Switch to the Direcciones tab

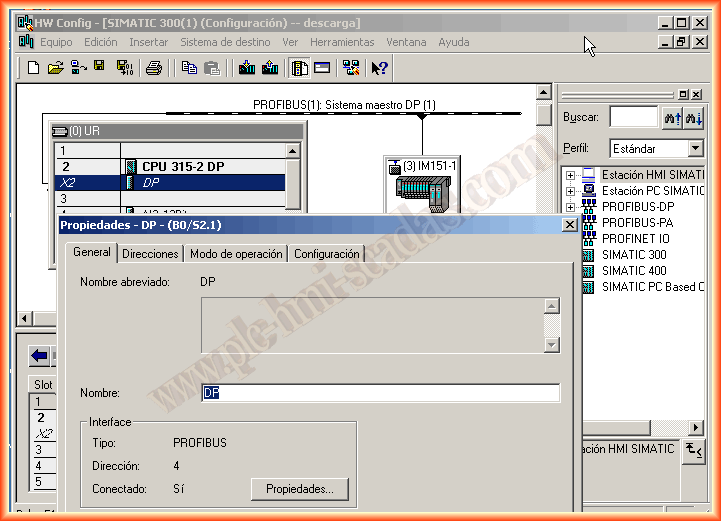(x=150, y=254)
